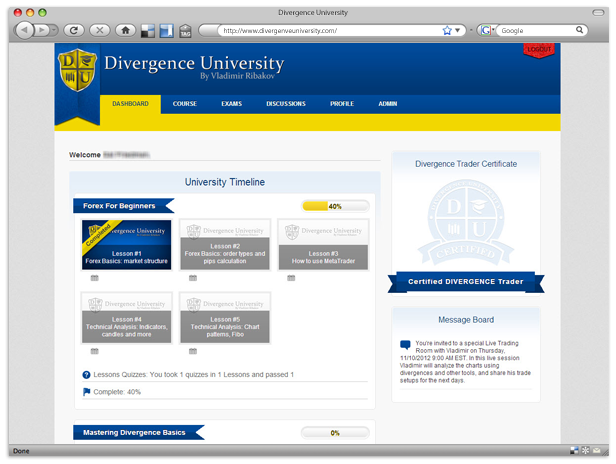
Task: Click the speech bubble message icon
Action: 405,345
